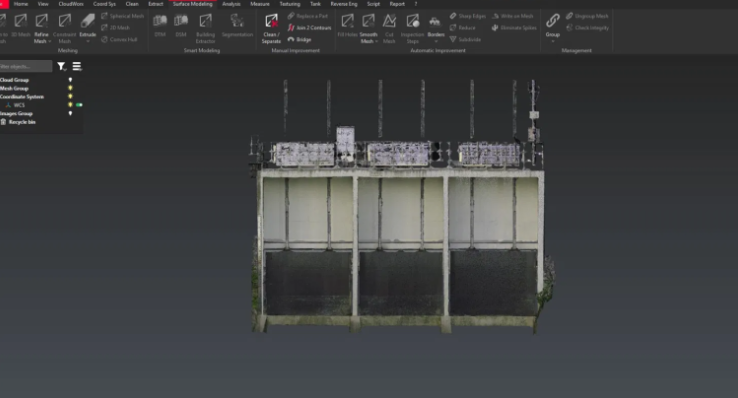Select the Cloud Group tree item
Image resolution: width=738 pixels, height=398 pixels.
click(15, 80)
